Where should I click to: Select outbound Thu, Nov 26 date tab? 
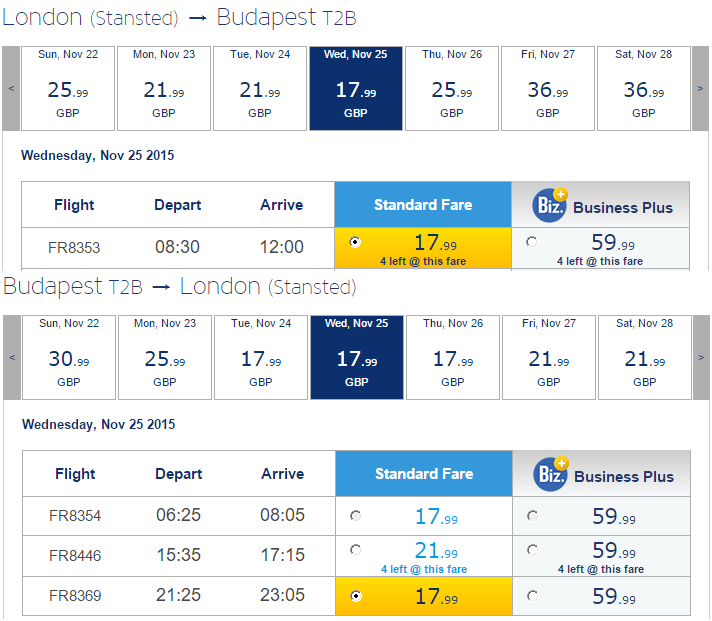click(x=452, y=88)
